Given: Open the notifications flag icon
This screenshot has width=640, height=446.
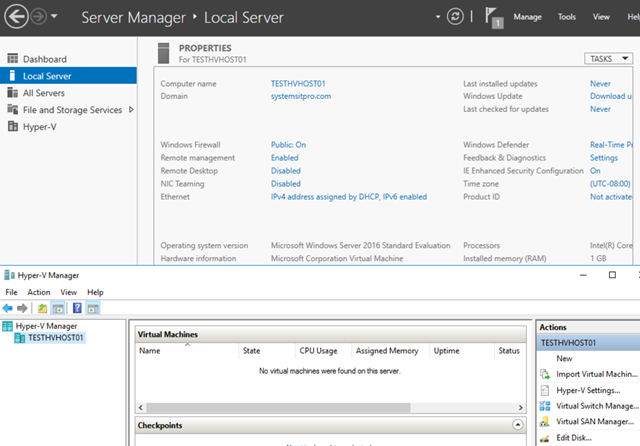Looking at the screenshot, I should pos(493,18).
